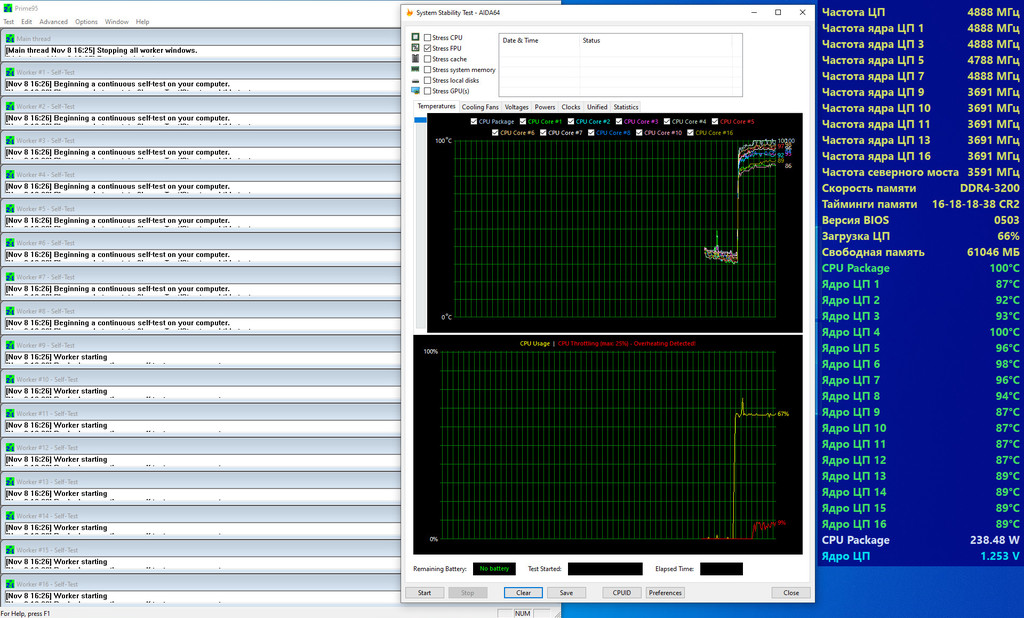Click the Stress CPU chip icon
The image size is (1024, 618).
(415, 37)
